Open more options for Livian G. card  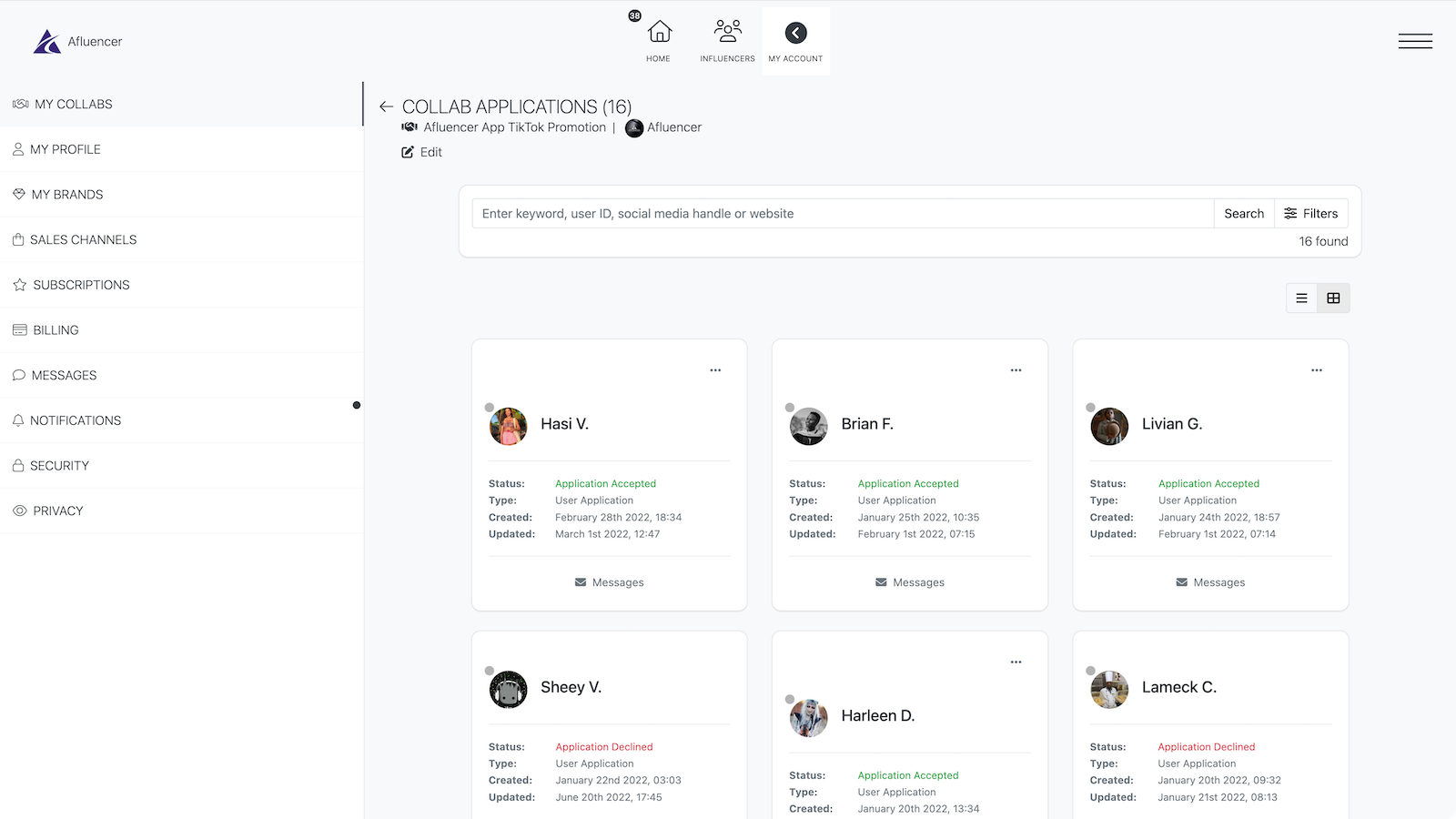1317,370
